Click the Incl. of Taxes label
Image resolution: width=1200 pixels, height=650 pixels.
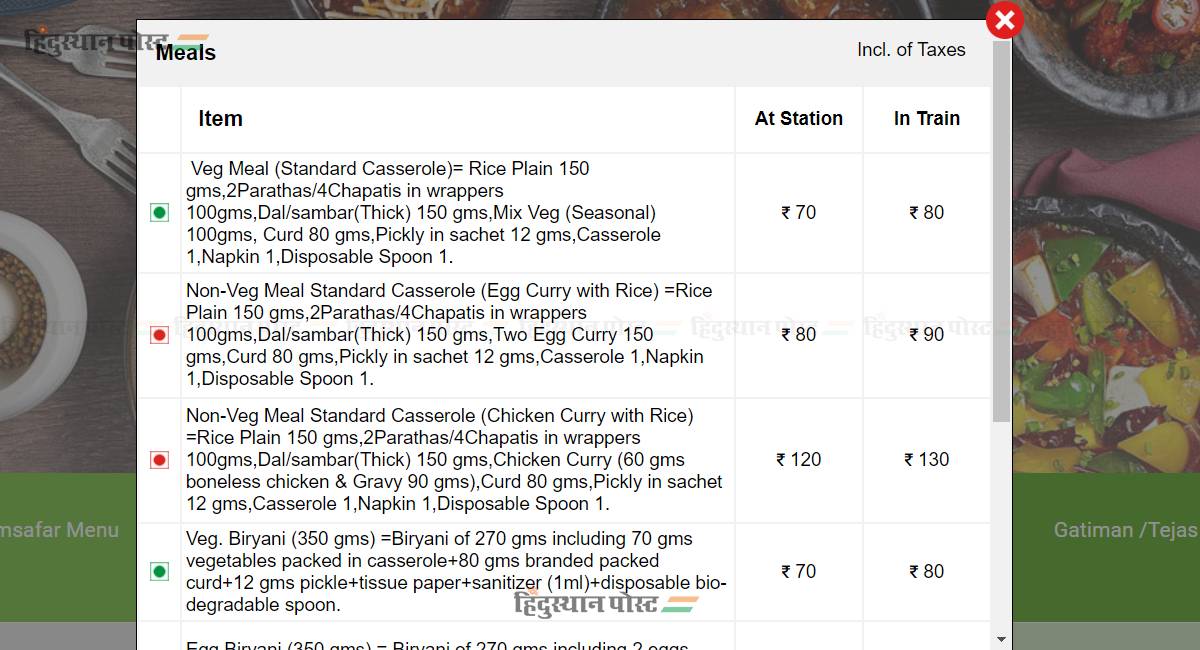coord(911,49)
